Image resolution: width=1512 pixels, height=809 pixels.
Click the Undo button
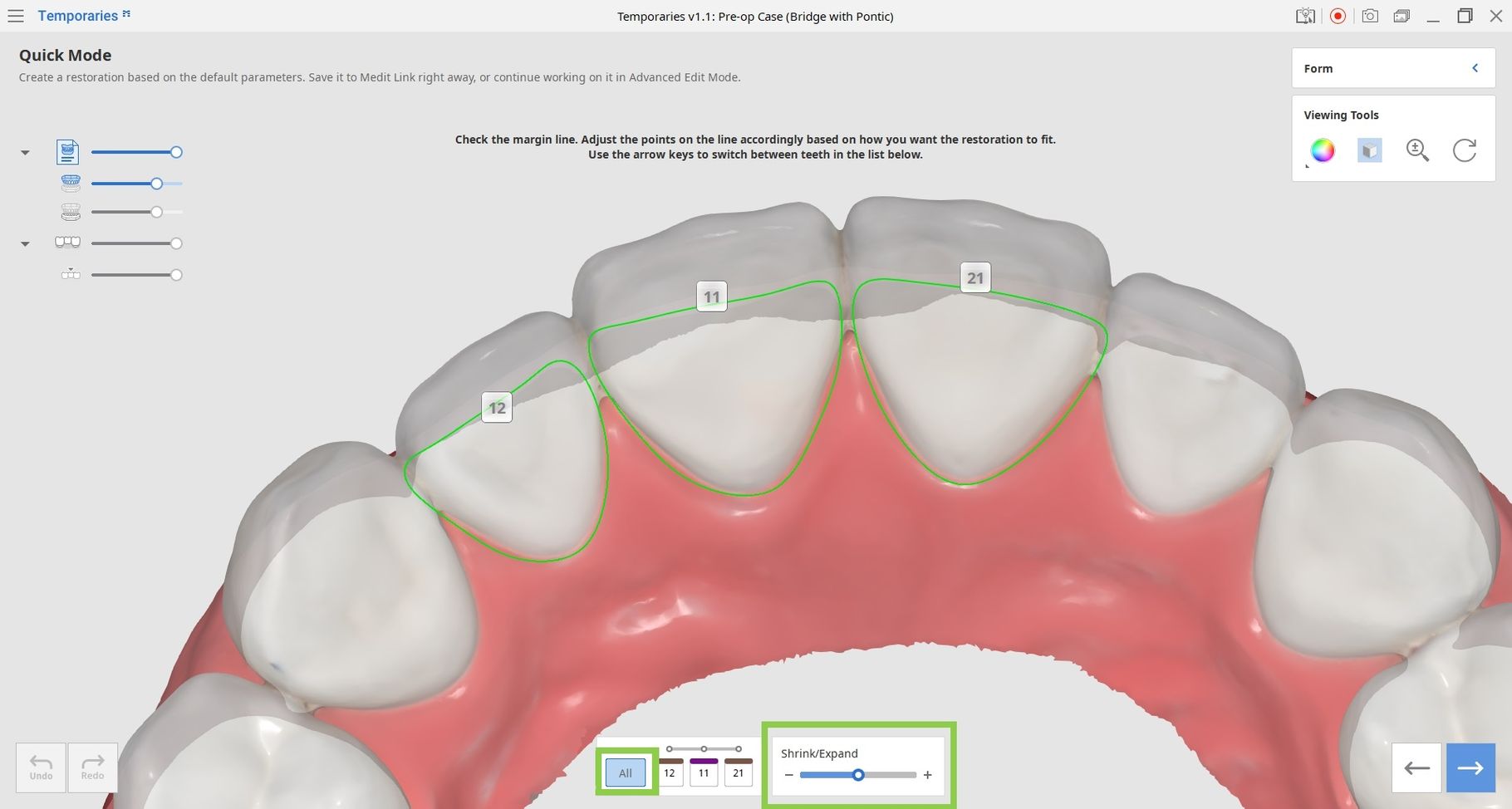pos(41,767)
